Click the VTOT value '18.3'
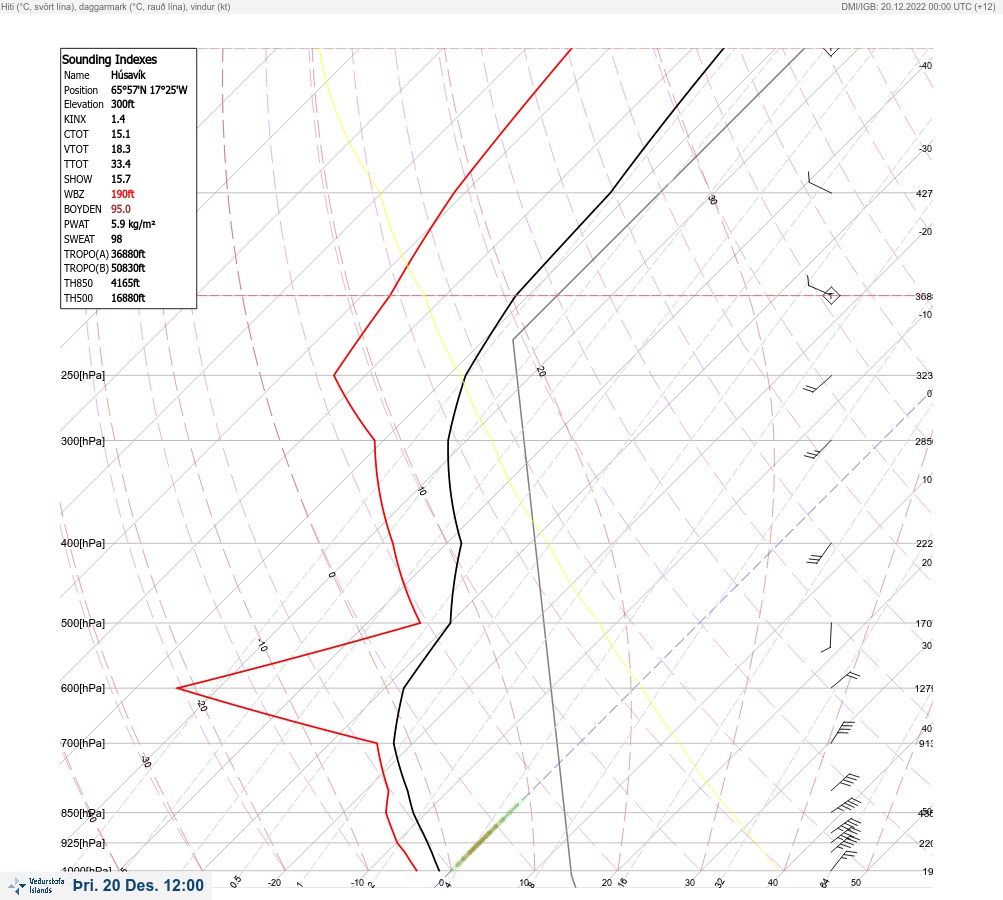The image size is (1003, 900). (x=120, y=149)
